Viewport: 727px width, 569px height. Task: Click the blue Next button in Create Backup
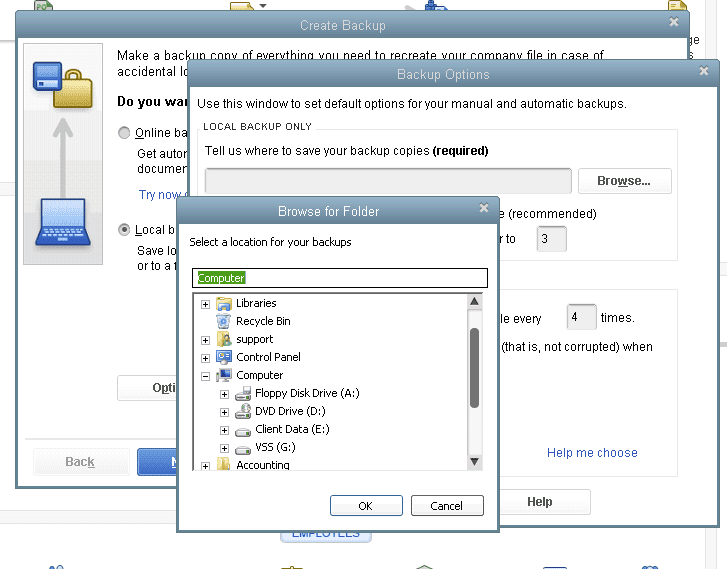pyautogui.click(x=157, y=462)
